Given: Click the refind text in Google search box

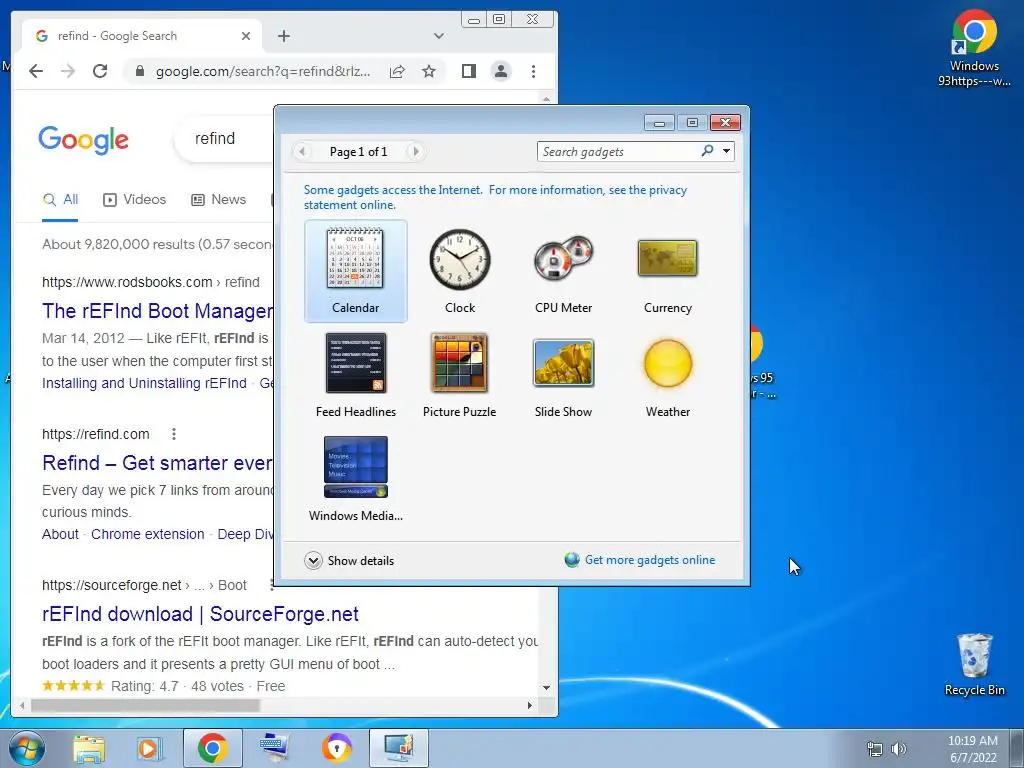Looking at the screenshot, I should click(x=215, y=138).
